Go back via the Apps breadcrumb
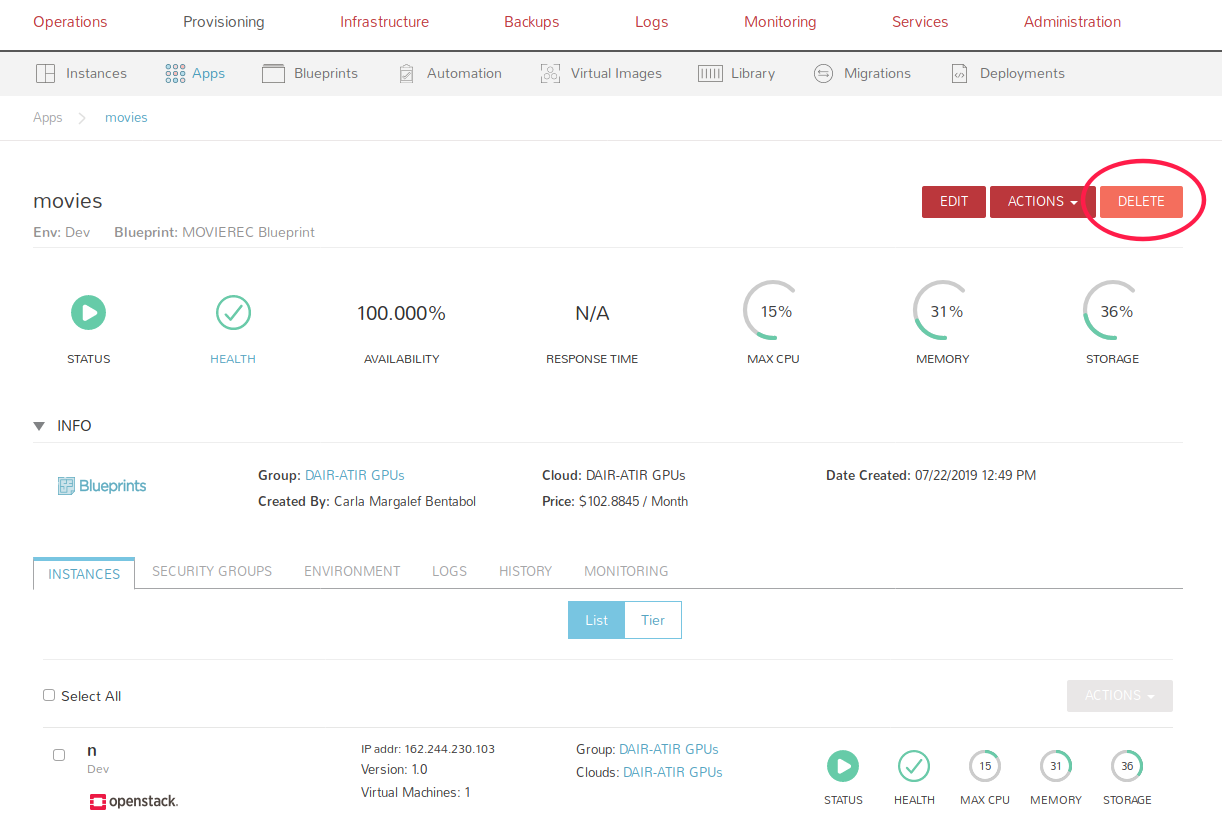This screenshot has height=821, width=1222. pos(47,117)
